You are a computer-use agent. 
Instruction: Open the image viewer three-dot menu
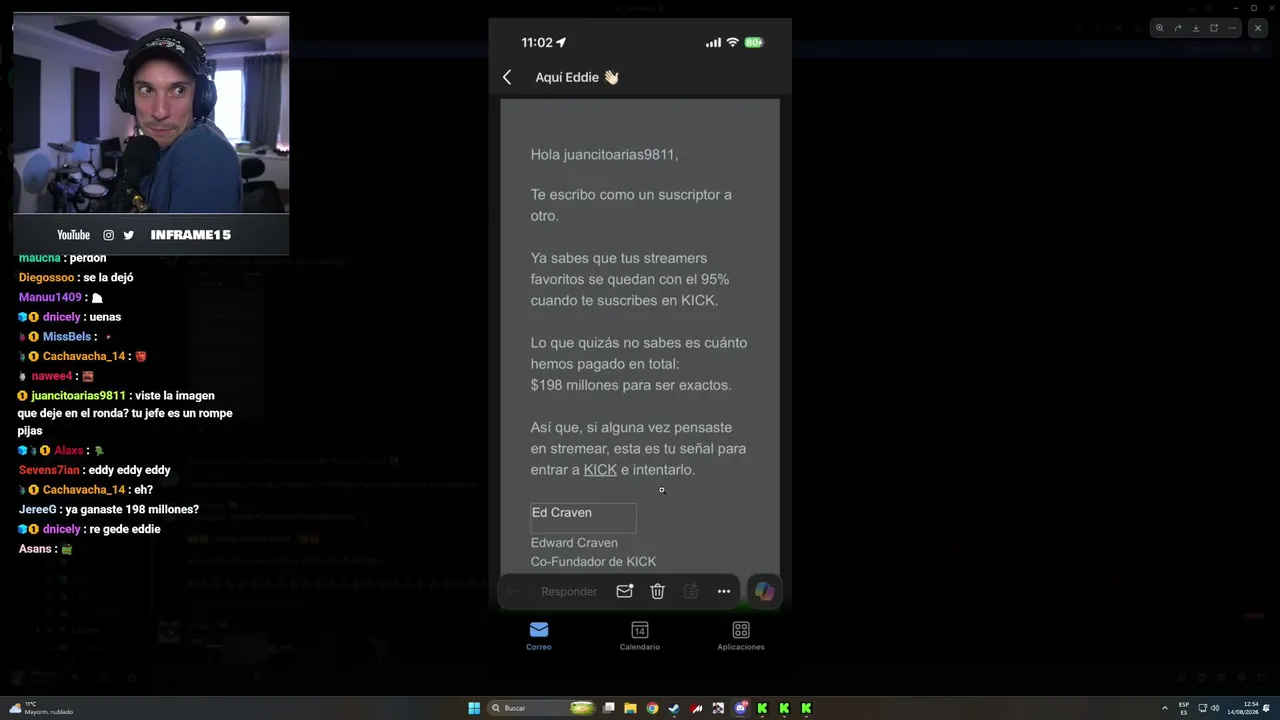1232,28
